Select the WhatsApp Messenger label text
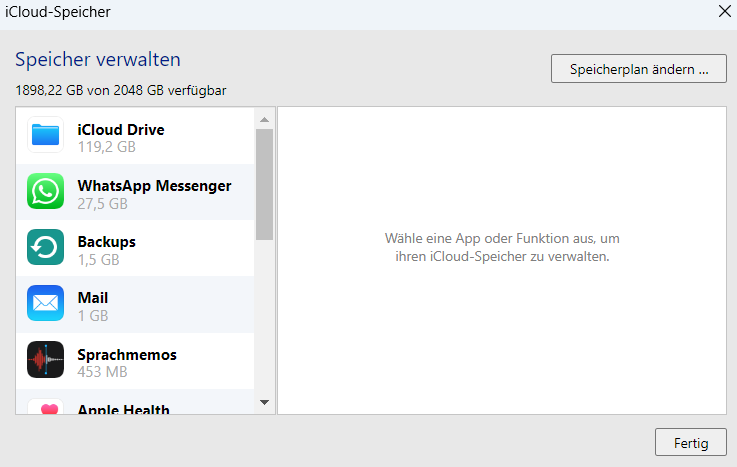The image size is (737, 467). (x=154, y=186)
